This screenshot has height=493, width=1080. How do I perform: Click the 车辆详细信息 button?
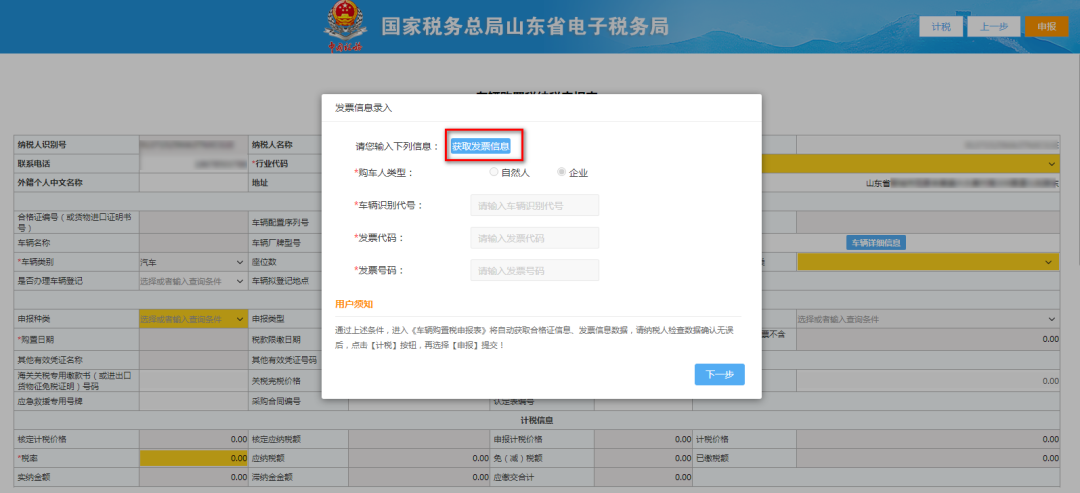[x=875, y=242]
